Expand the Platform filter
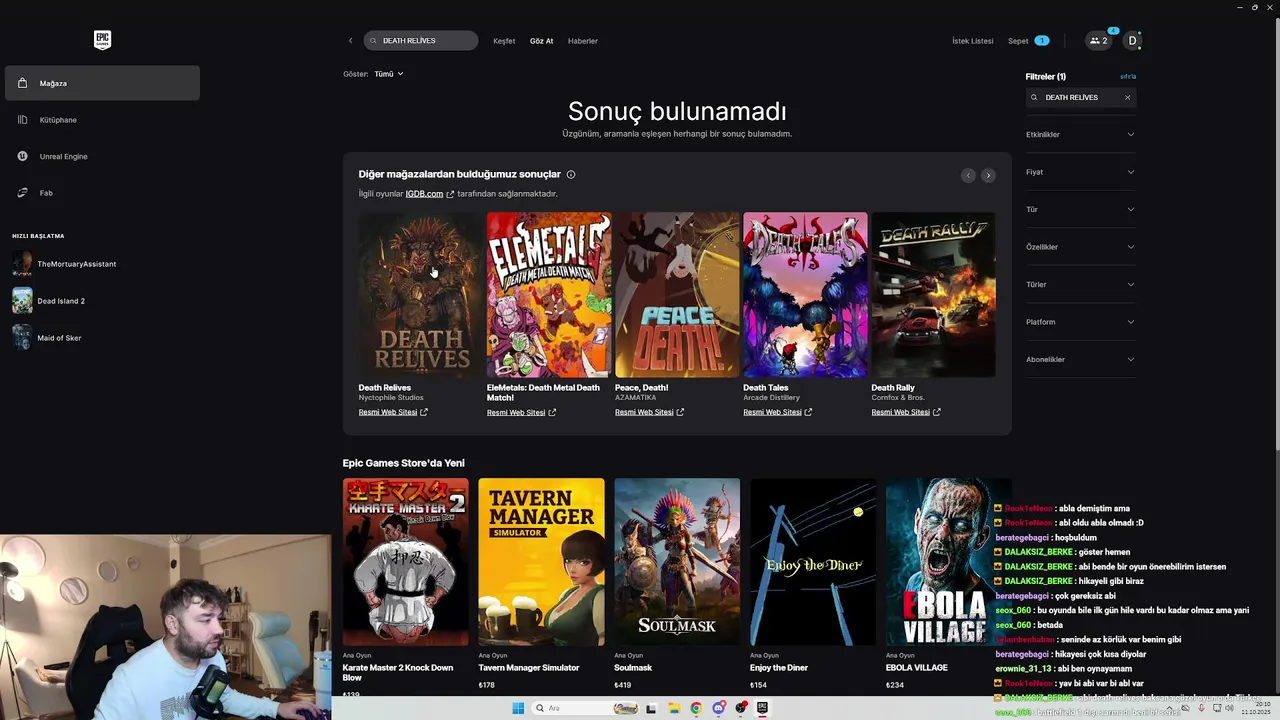The image size is (1280, 720). (1080, 322)
